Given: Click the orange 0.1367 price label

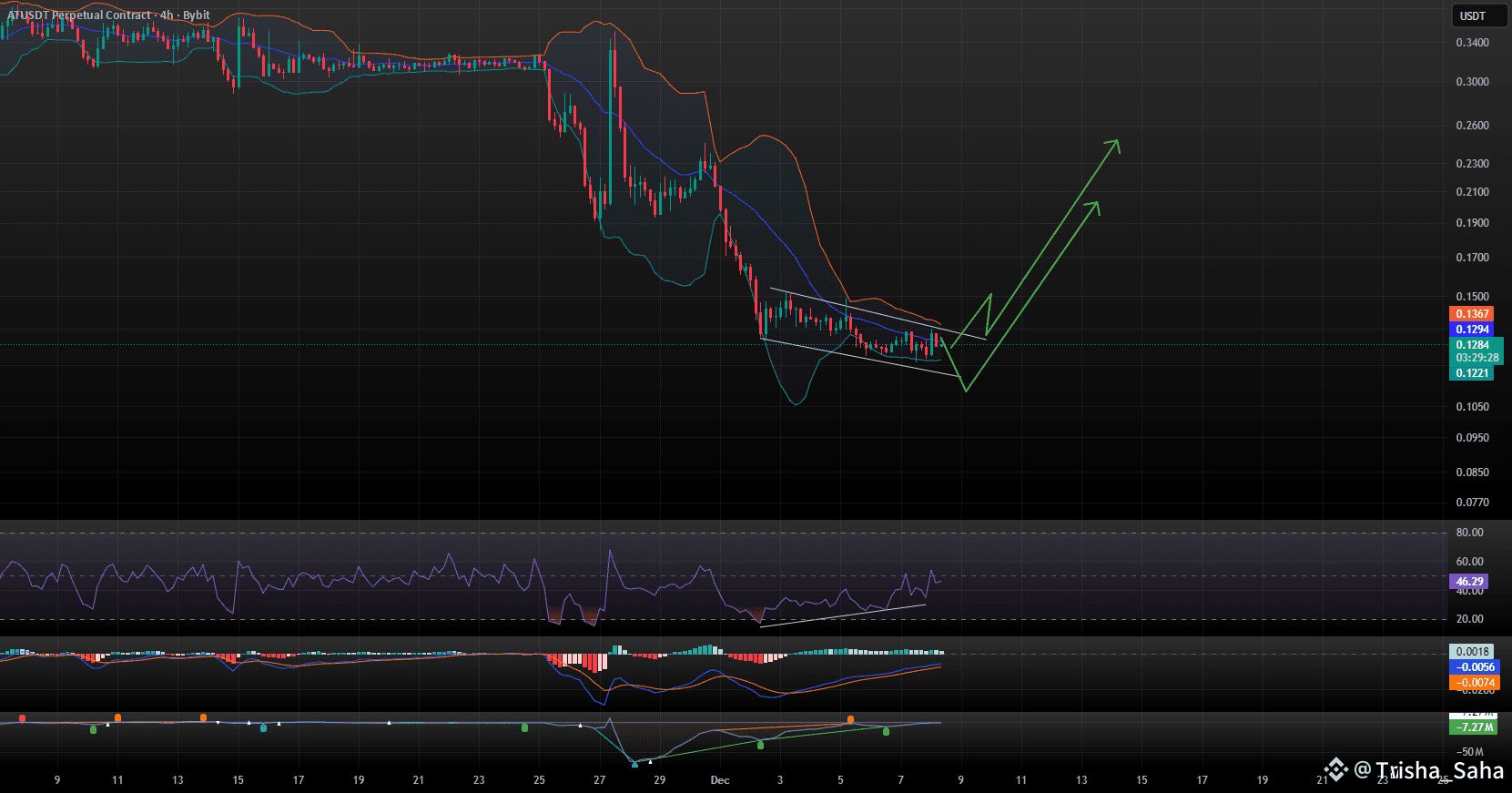Looking at the screenshot, I should tap(1471, 314).
